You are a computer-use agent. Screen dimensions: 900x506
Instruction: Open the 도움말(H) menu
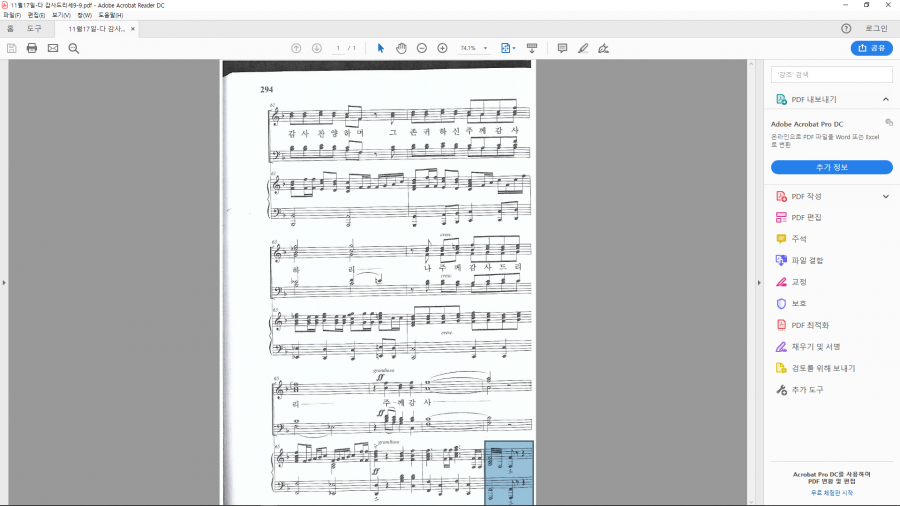click(110, 15)
